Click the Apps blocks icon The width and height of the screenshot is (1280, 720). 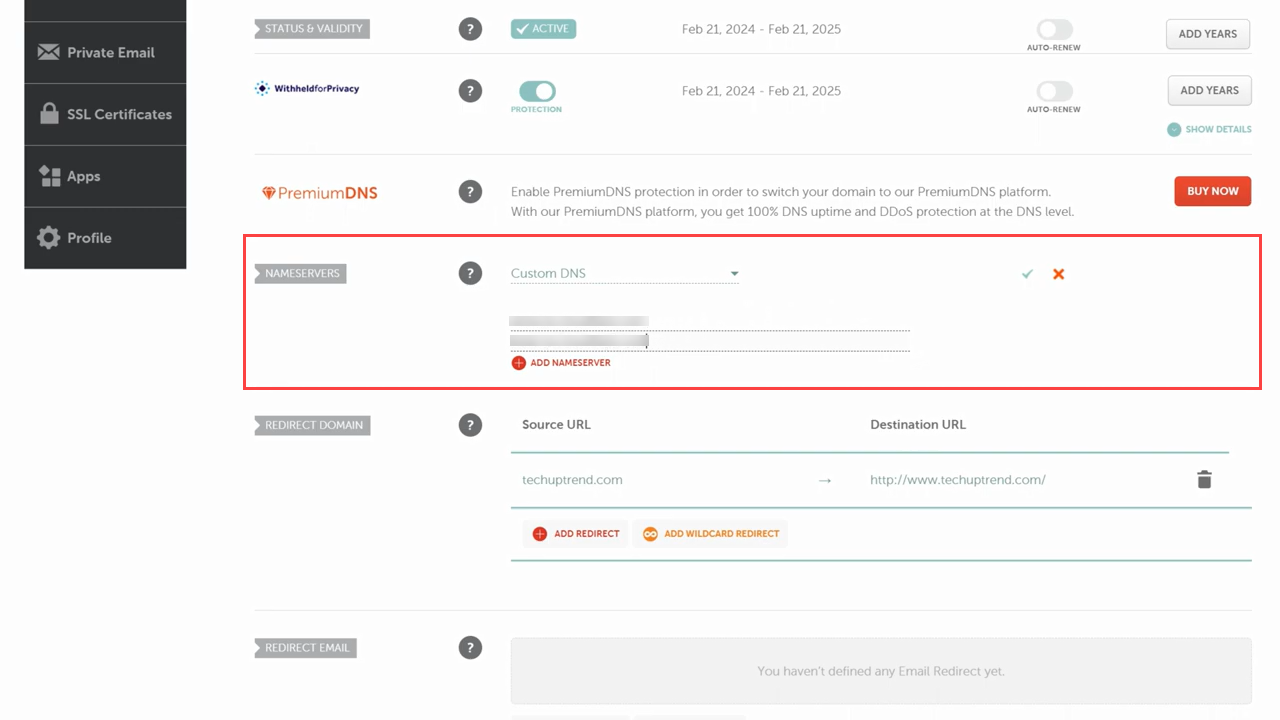[x=49, y=176]
